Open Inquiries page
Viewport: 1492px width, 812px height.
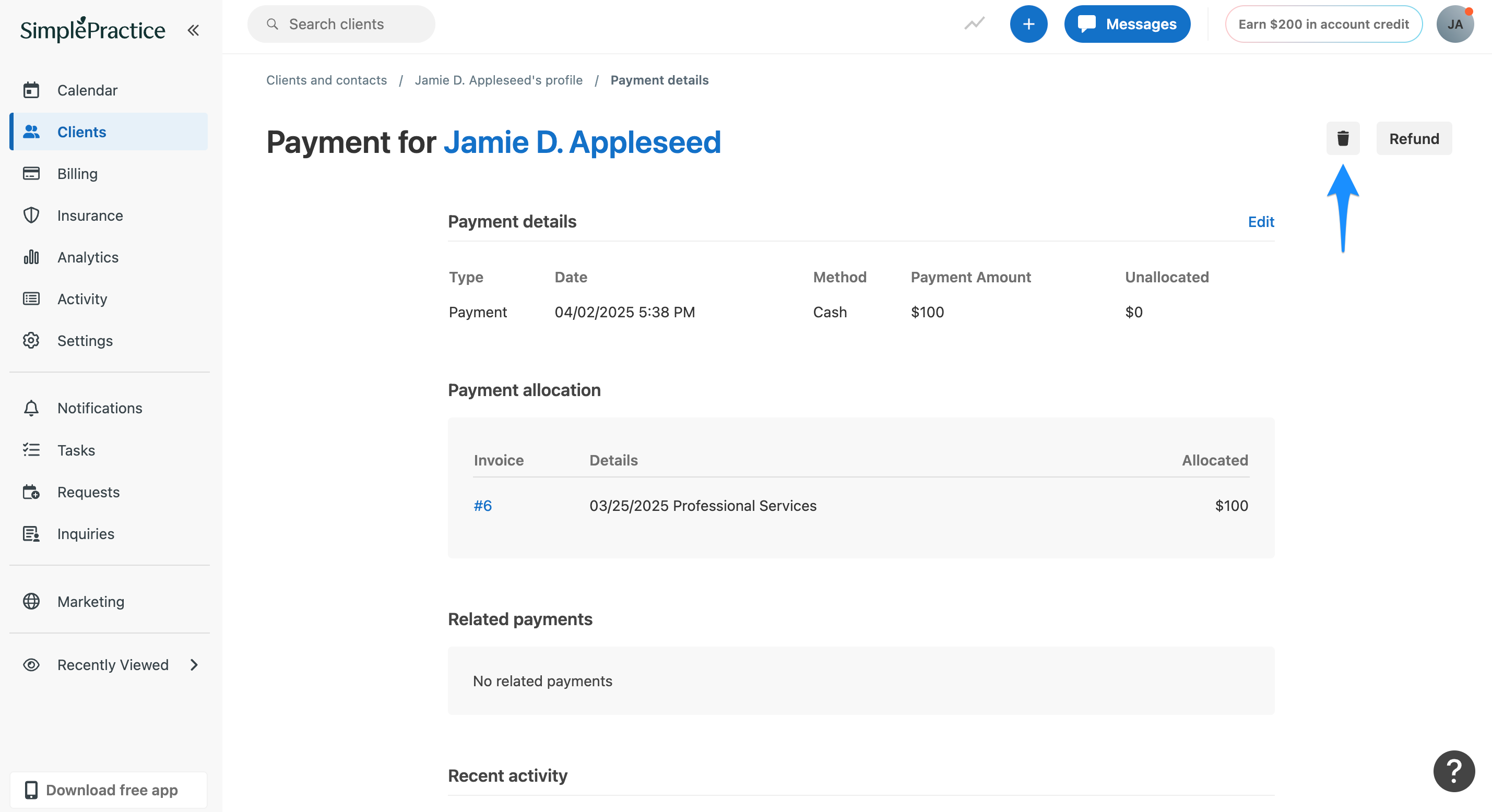point(108,534)
